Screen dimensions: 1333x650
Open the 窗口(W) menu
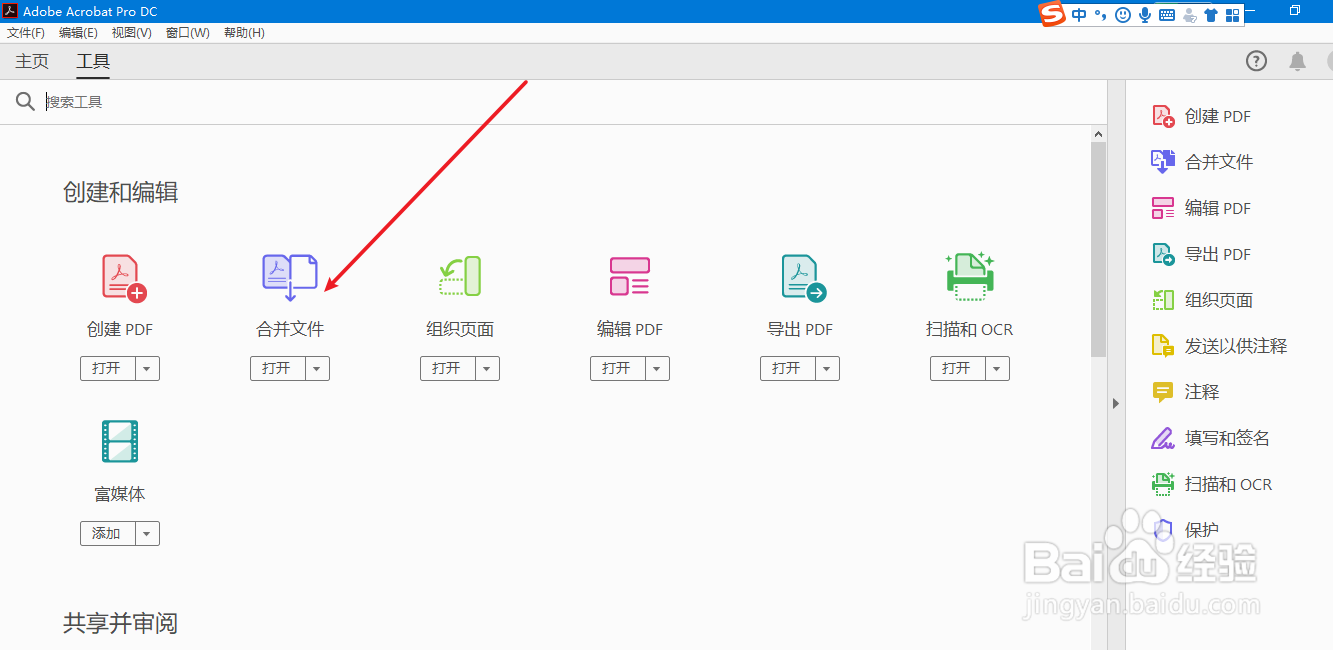coord(188,33)
